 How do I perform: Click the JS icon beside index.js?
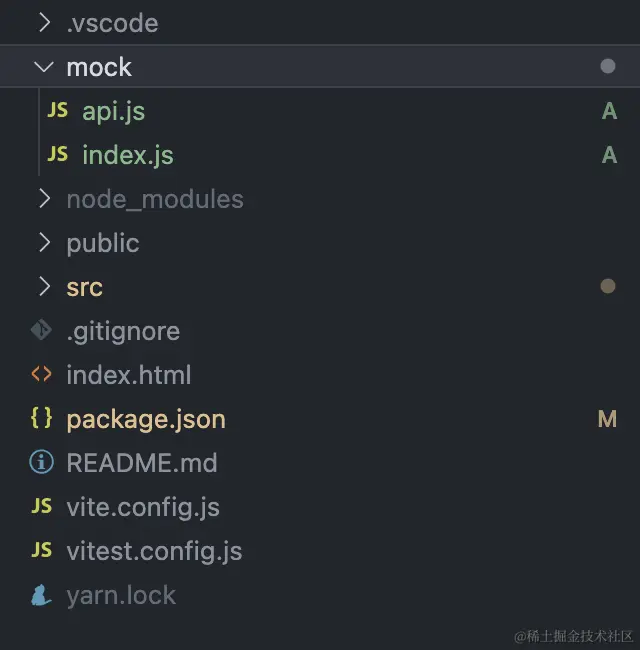58,155
